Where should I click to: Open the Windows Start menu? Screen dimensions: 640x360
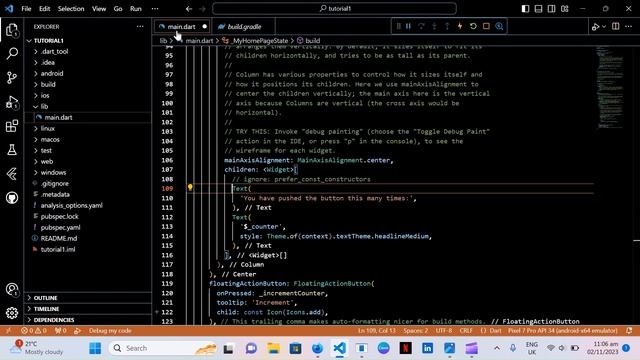click(x=95, y=348)
